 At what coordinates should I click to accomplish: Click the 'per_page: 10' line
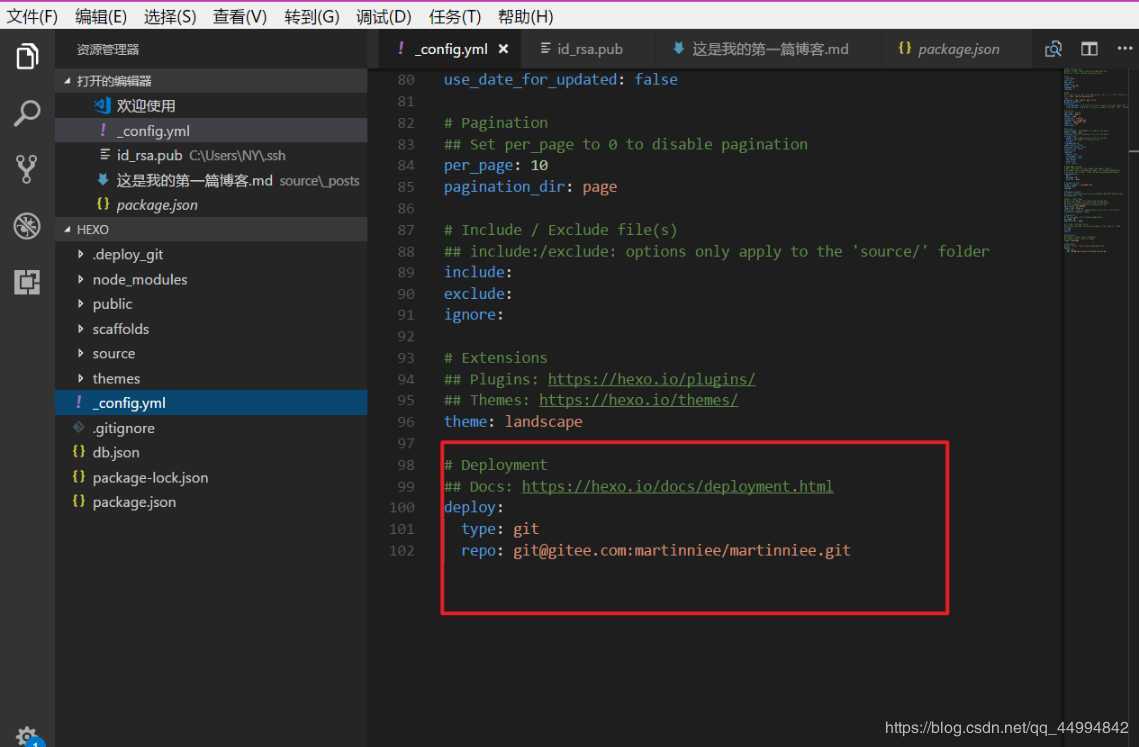point(495,165)
